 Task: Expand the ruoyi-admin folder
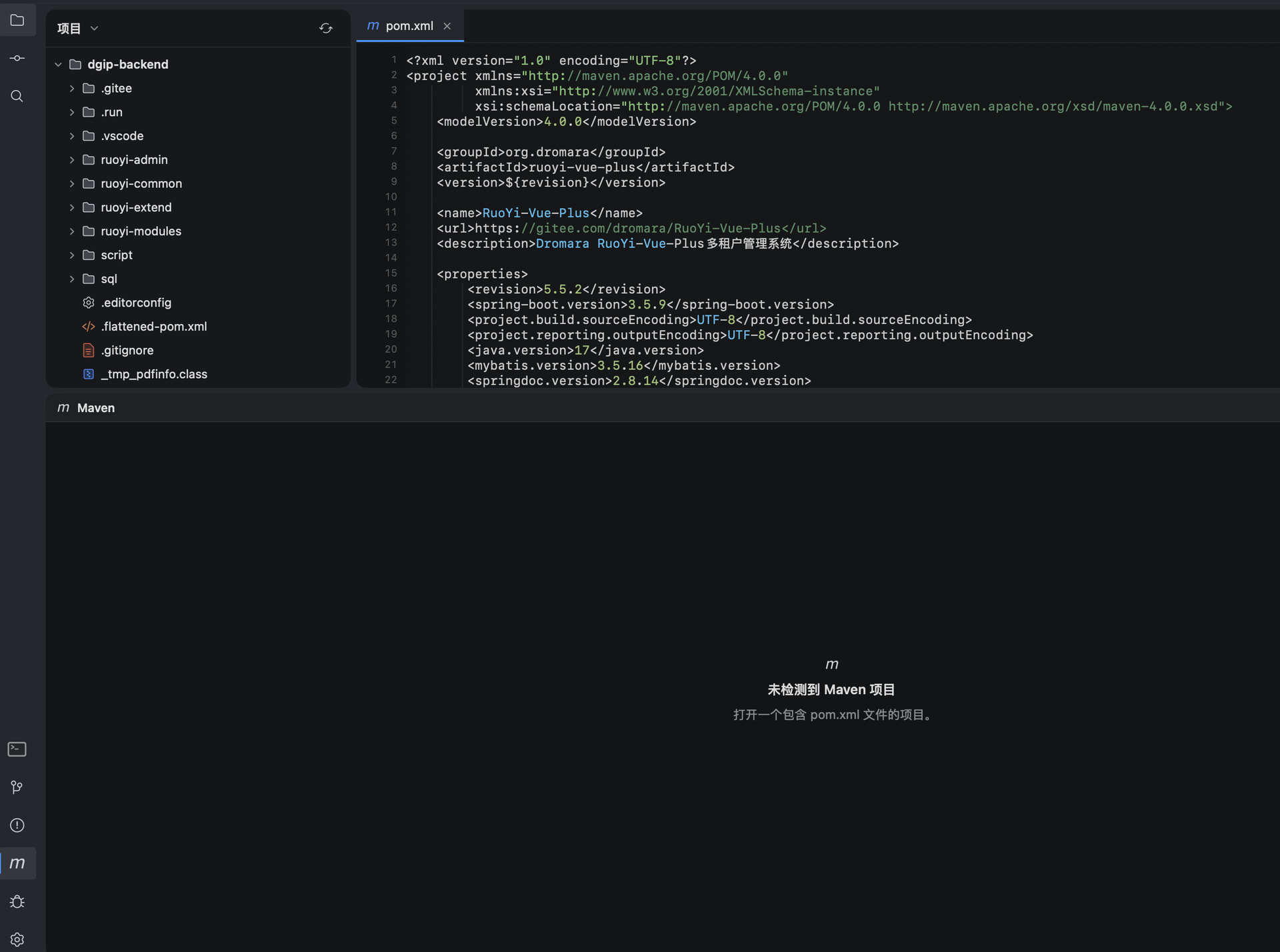click(72, 159)
